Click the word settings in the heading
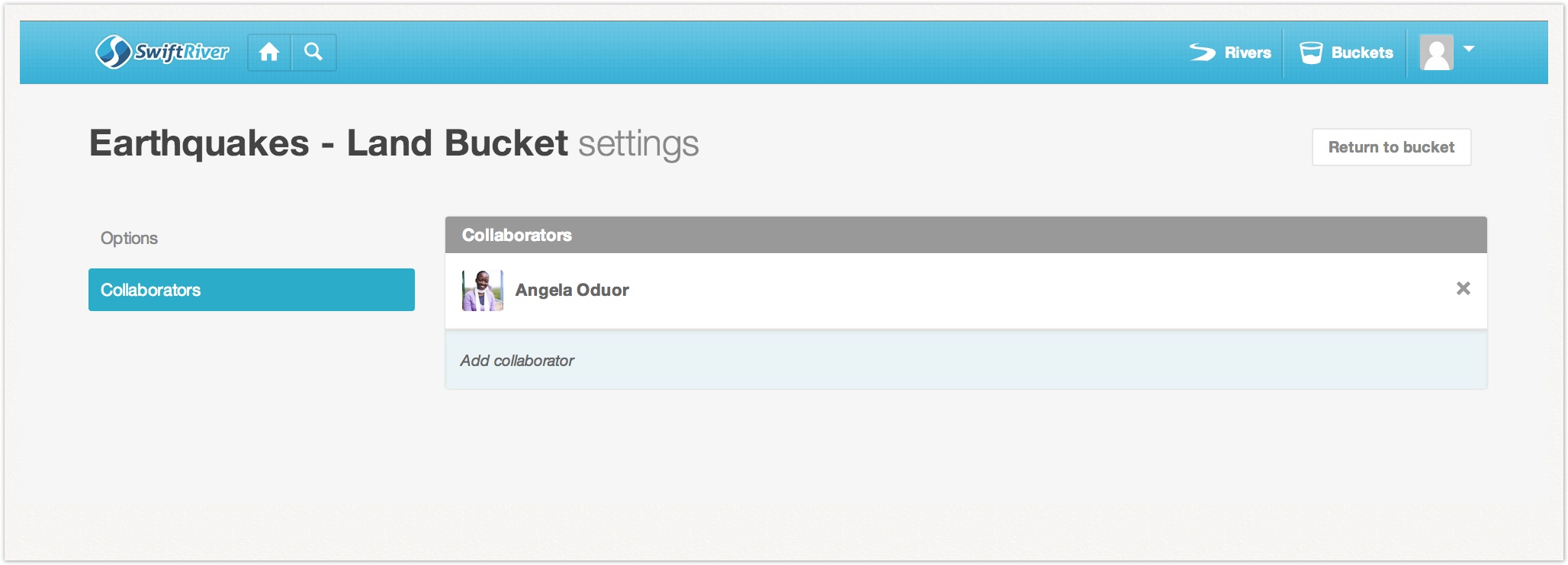Image resolution: width=1568 pixels, height=565 pixels. tap(638, 144)
